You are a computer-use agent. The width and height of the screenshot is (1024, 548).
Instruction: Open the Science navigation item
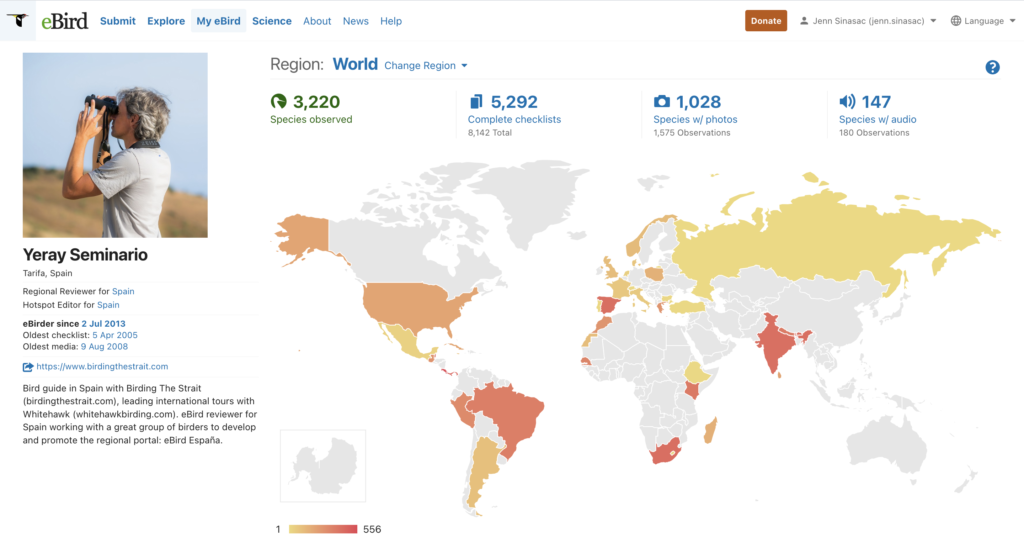(x=272, y=21)
